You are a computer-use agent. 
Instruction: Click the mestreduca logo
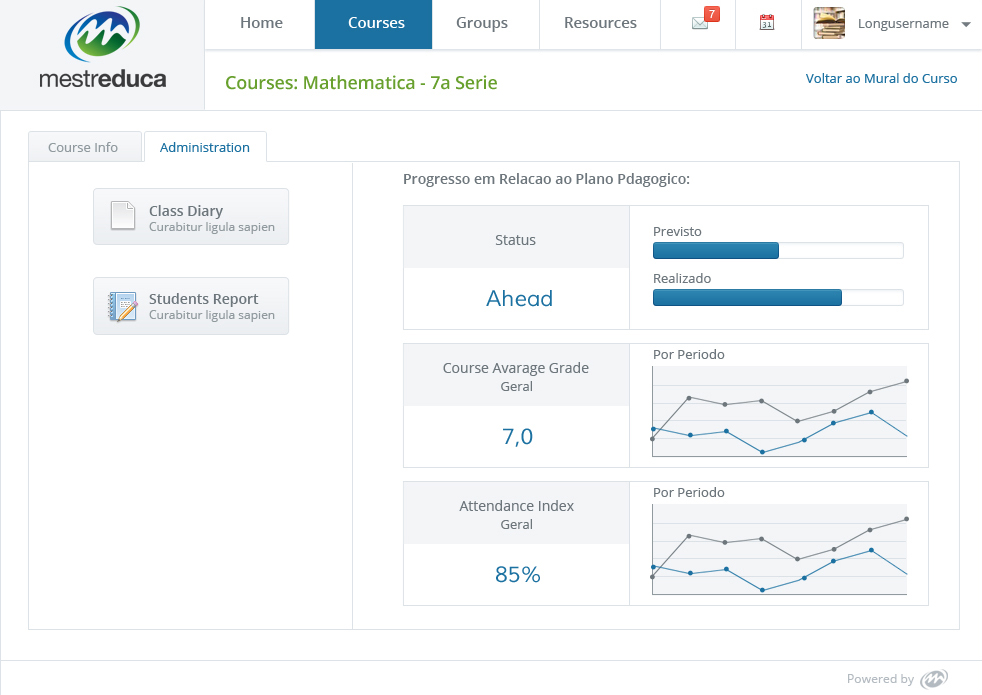click(x=102, y=49)
